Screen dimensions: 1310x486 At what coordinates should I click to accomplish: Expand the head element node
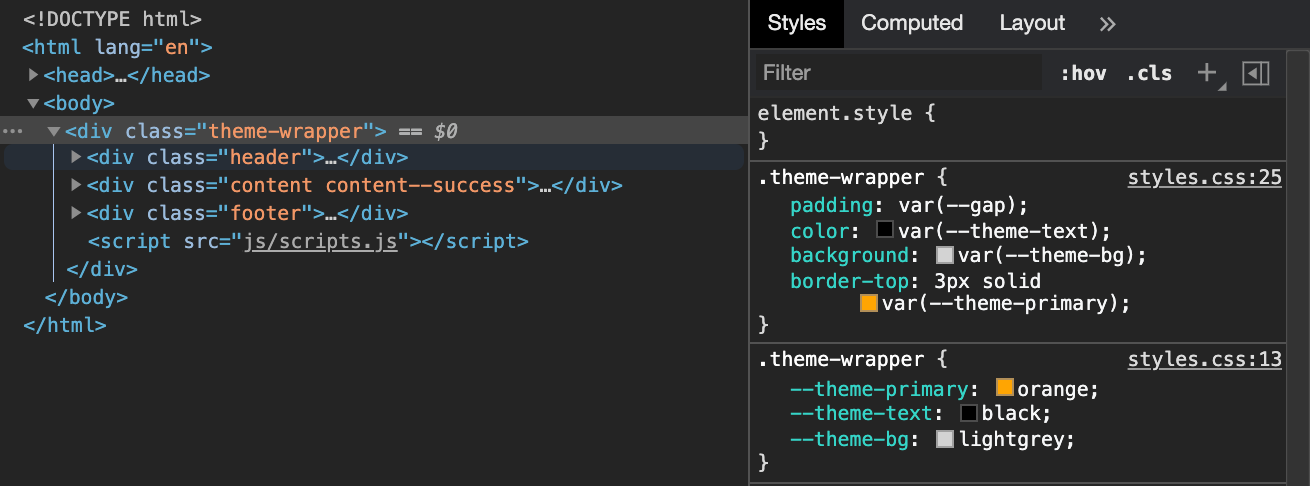33,75
